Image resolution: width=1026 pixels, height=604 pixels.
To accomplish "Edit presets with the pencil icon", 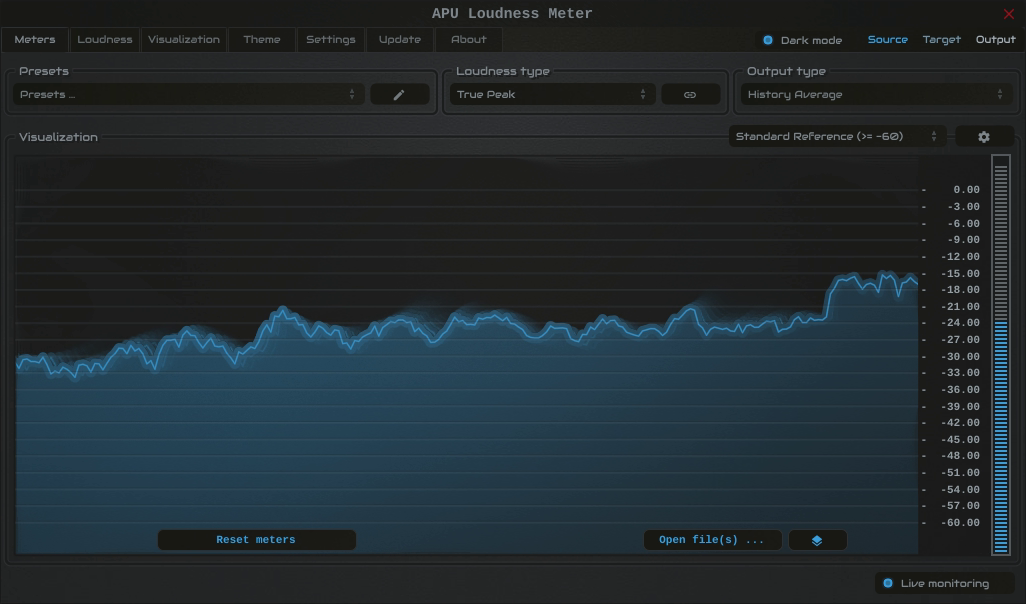I will pyautogui.click(x=399, y=95).
